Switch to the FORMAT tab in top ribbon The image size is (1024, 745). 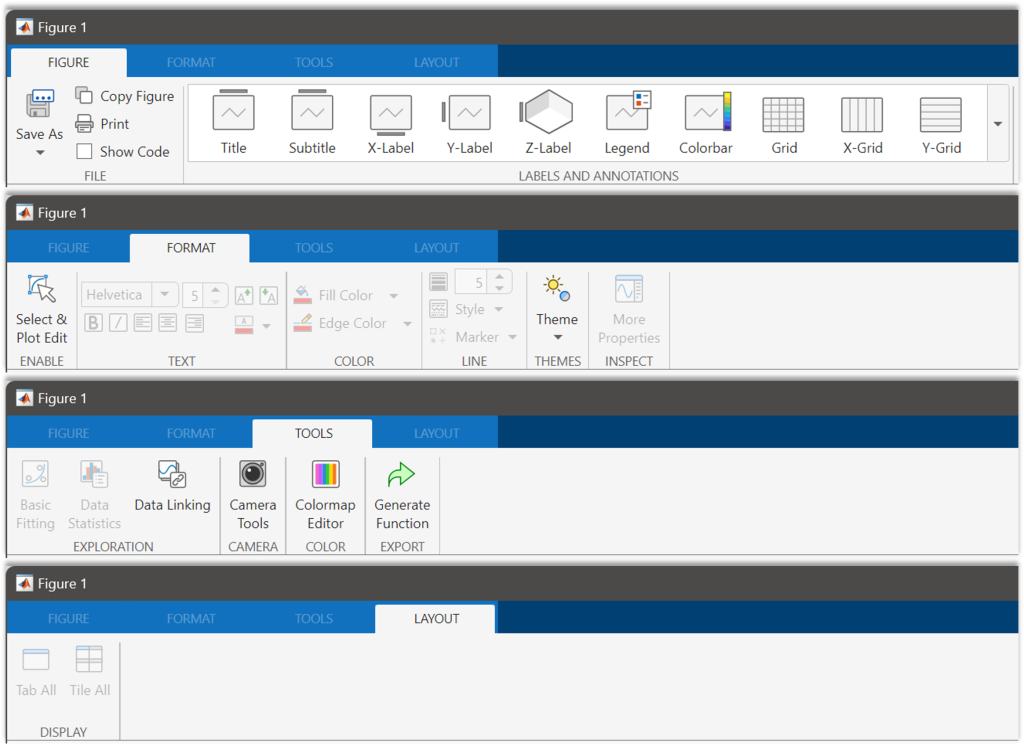tap(191, 62)
